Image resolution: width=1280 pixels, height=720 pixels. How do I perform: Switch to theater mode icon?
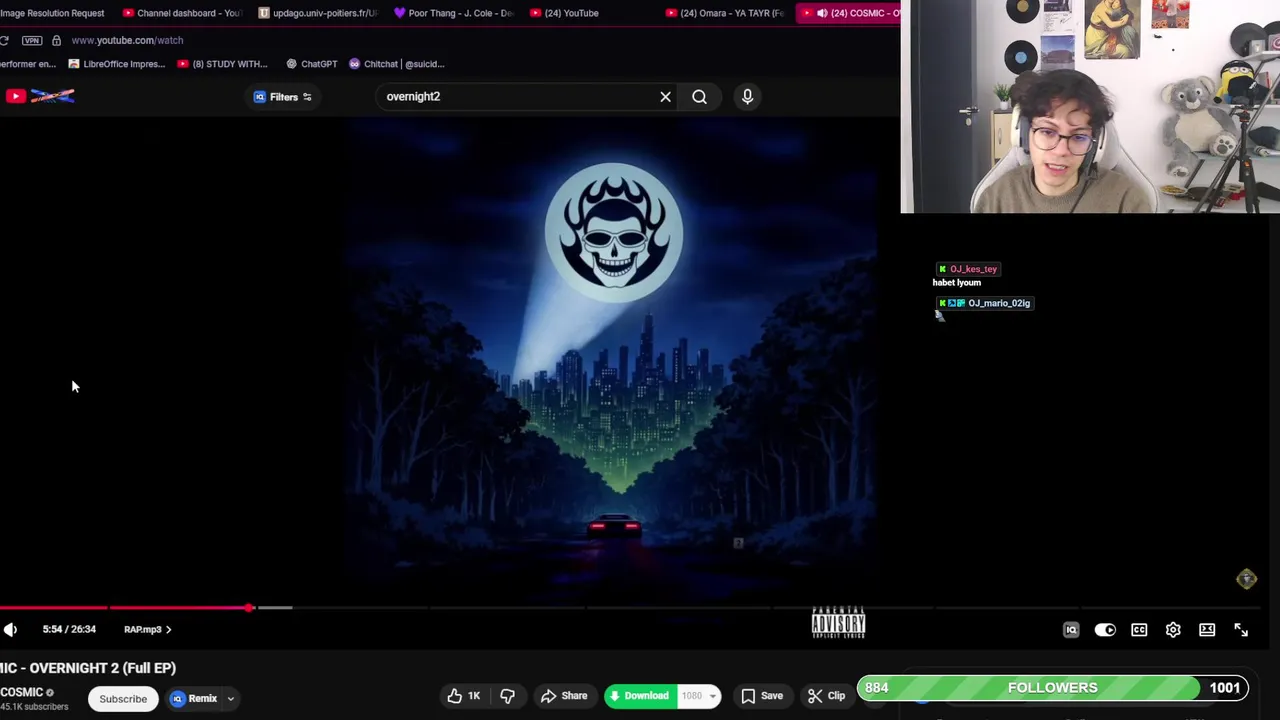pyautogui.click(x=1207, y=630)
